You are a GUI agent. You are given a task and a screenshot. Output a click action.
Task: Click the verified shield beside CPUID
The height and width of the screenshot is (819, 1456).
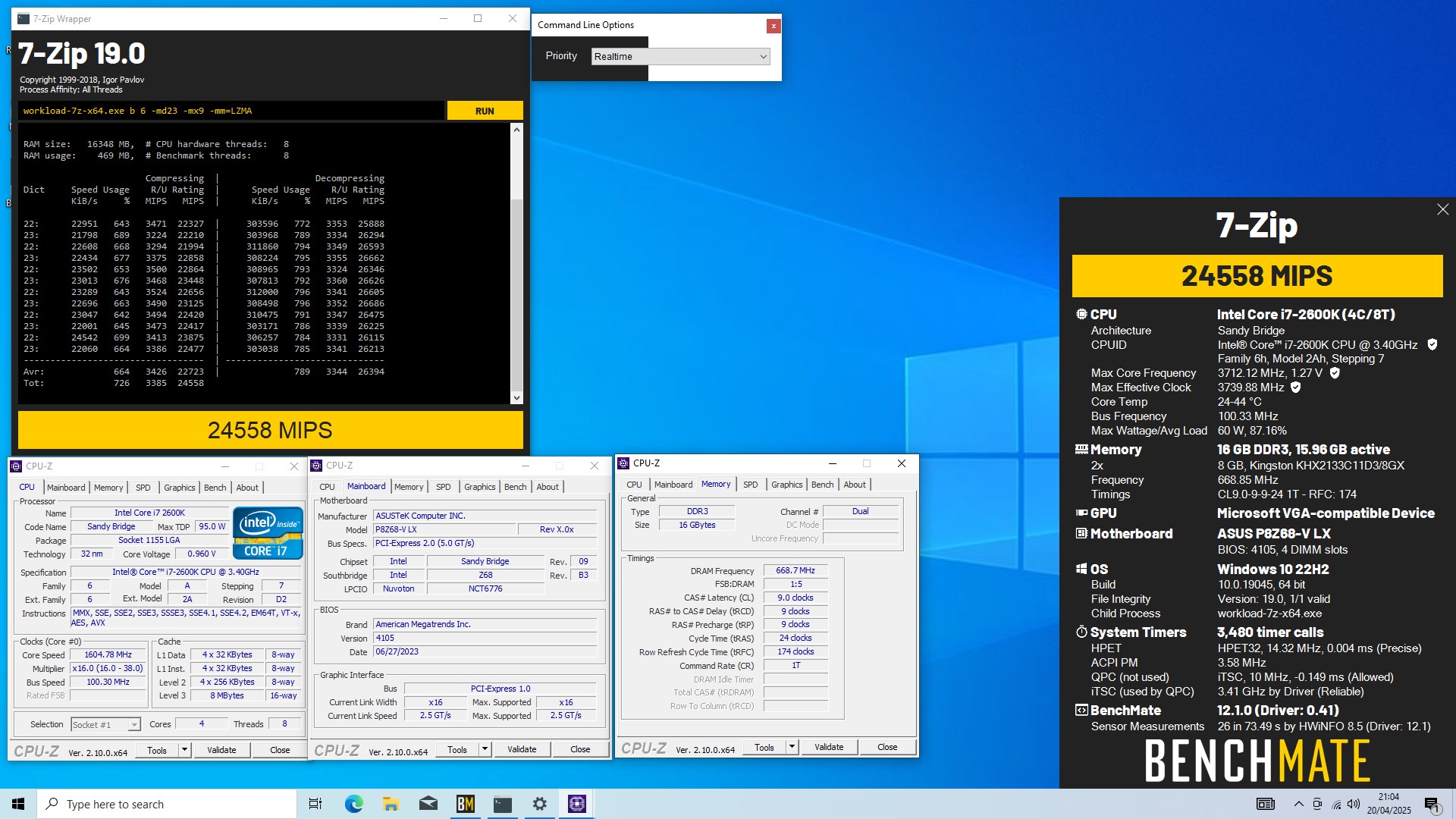point(1432,344)
